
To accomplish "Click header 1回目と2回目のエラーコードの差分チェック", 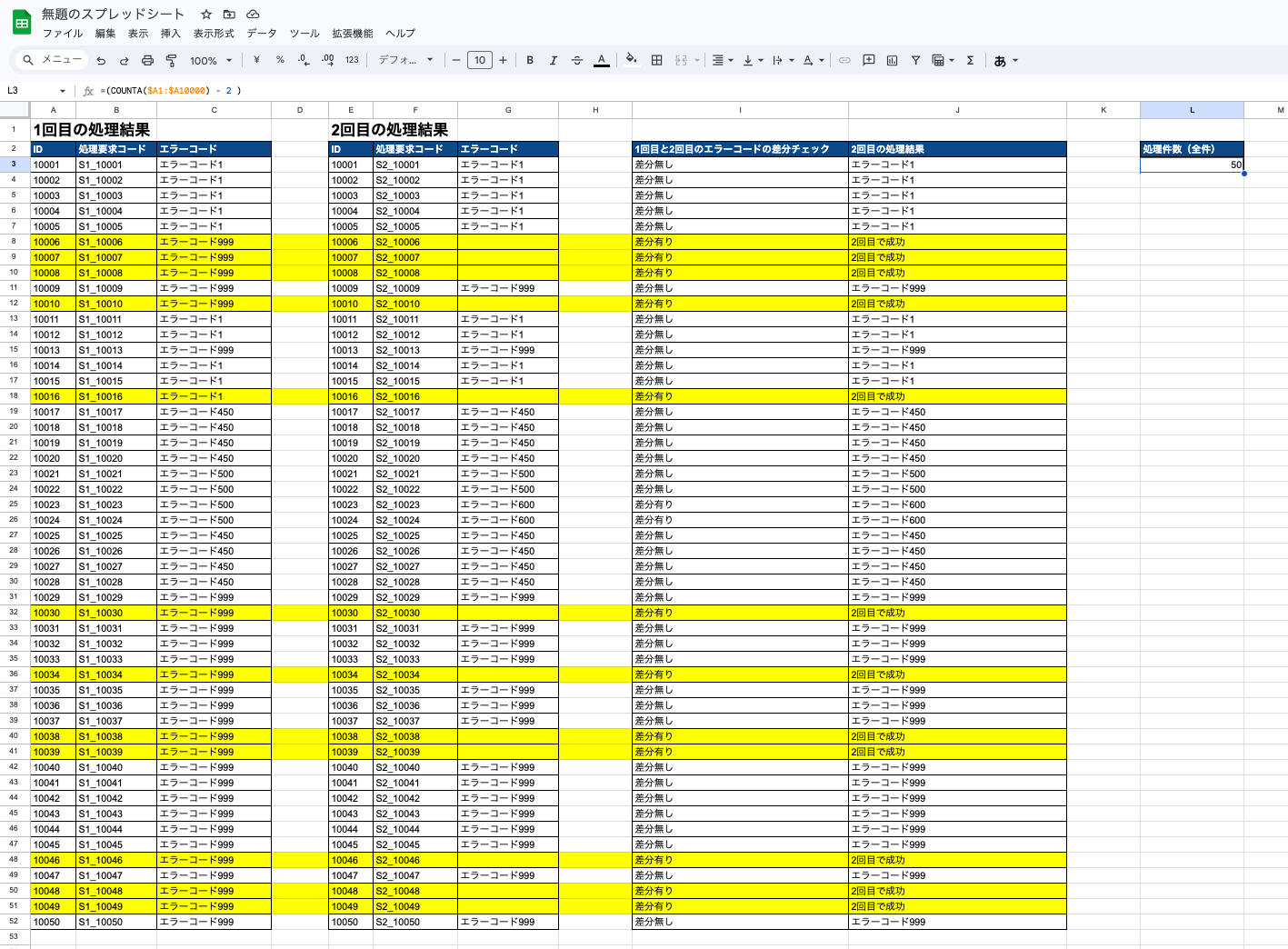I will (x=740, y=149).
